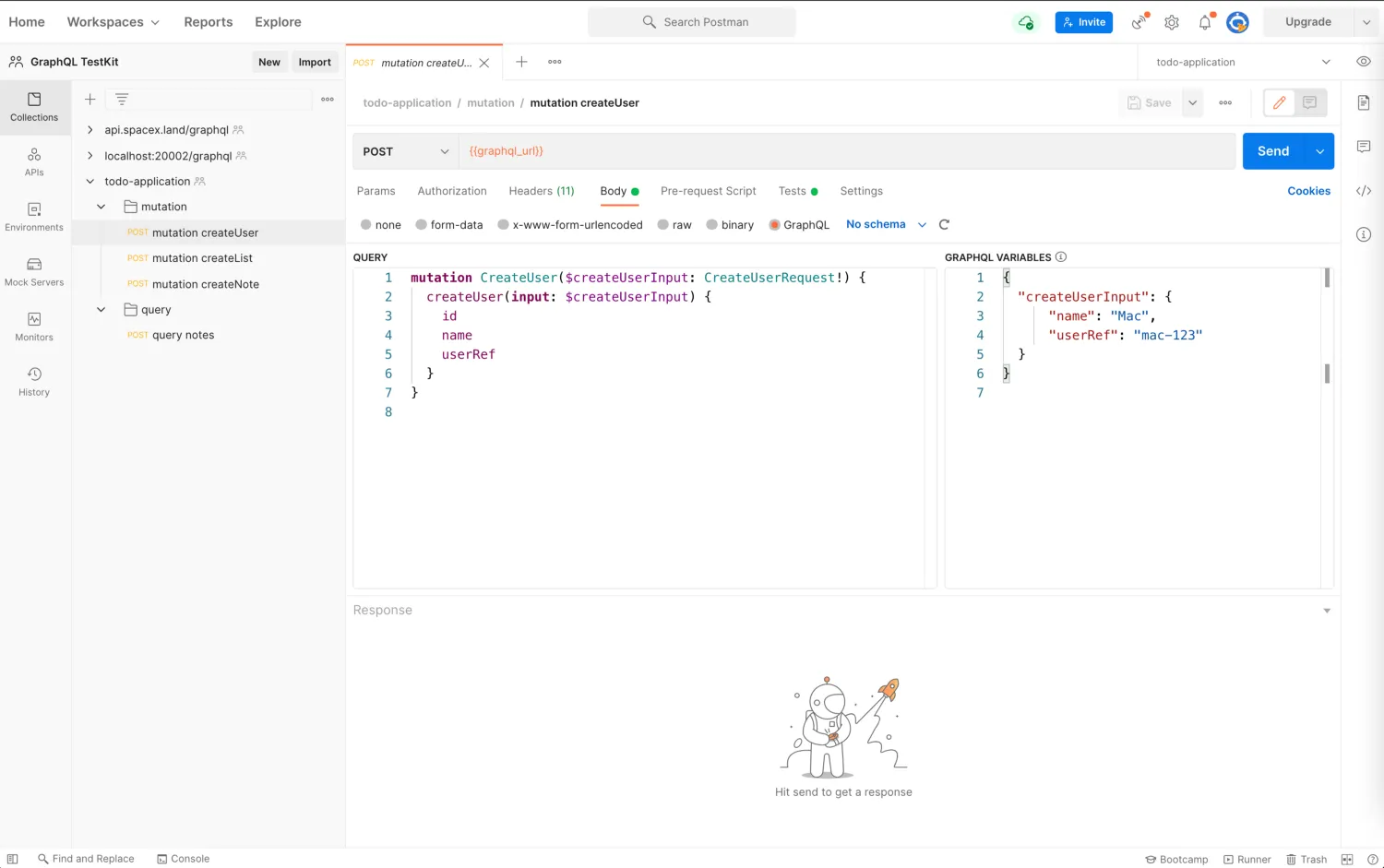Switch to the Headers (11) tab

(542, 191)
